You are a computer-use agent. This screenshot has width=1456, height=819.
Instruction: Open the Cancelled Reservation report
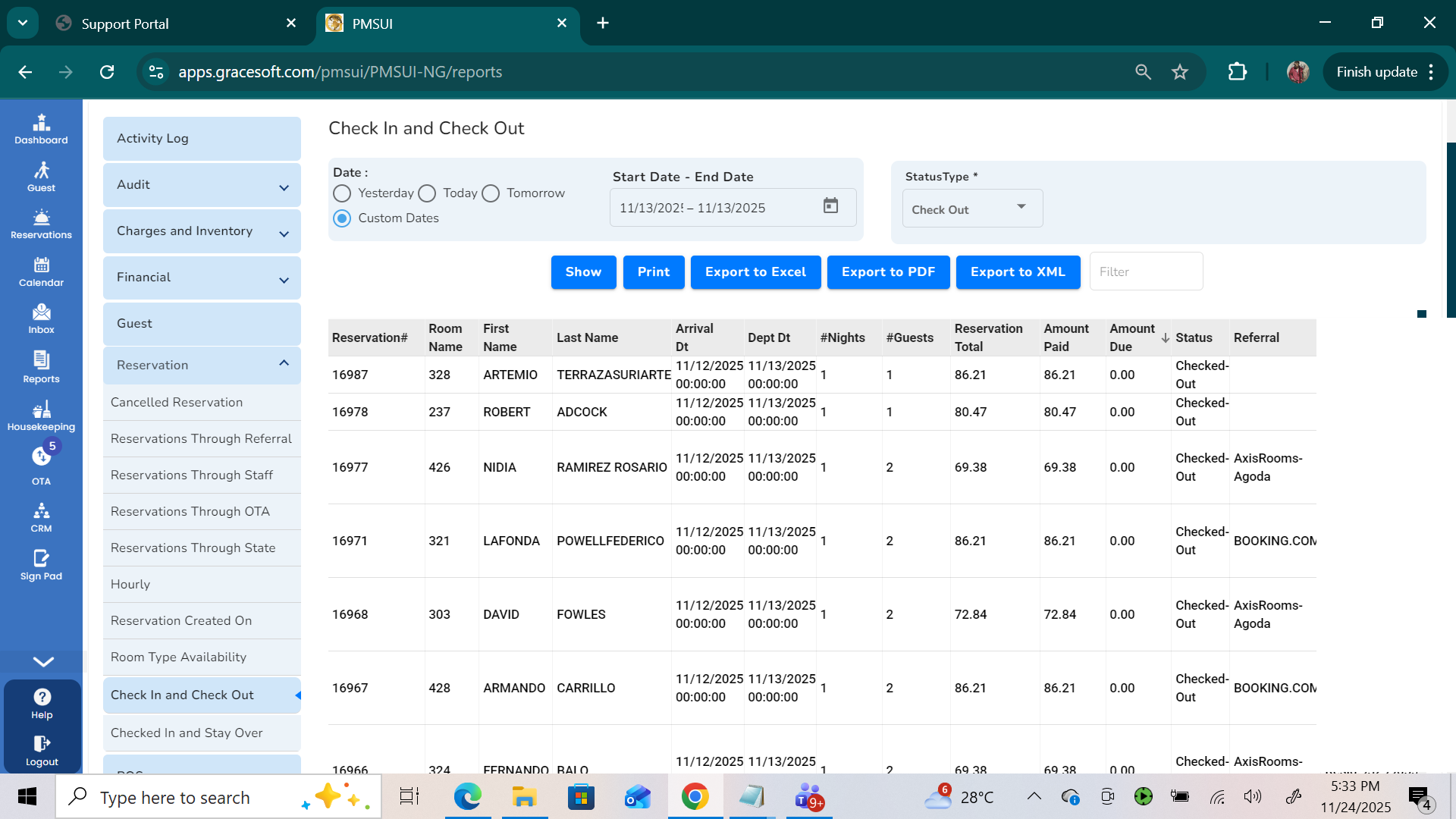tap(177, 402)
